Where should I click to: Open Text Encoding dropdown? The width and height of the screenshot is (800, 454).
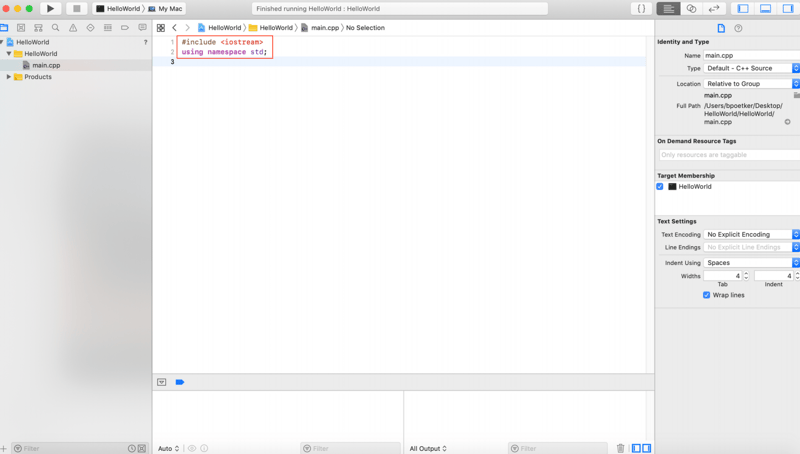(x=751, y=234)
